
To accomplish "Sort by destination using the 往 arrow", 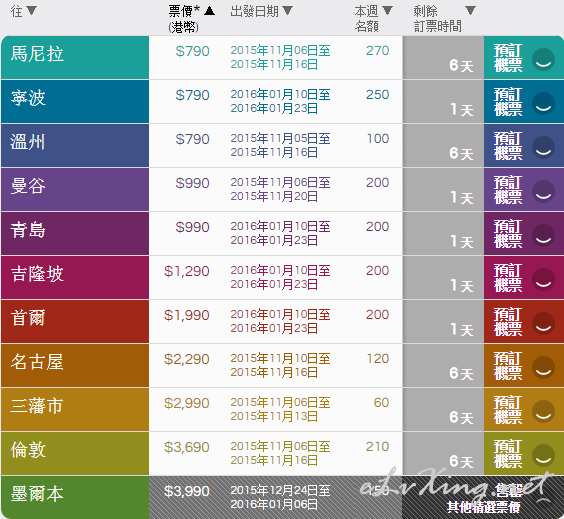I will tap(32, 10).
